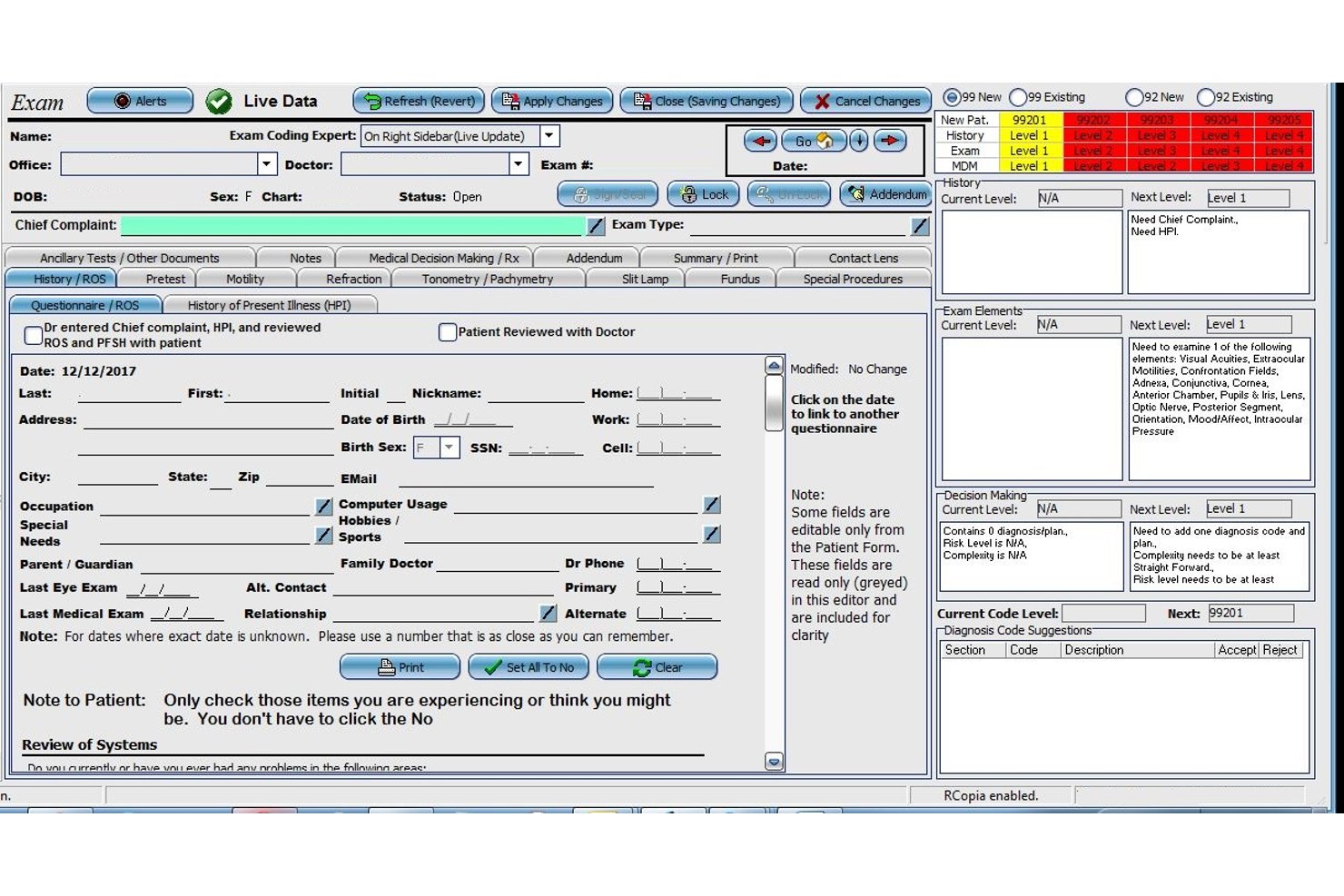Screen dimensions: 1344x896
Task: Select the 92 New radio button
Action: pyautogui.click(x=1134, y=97)
